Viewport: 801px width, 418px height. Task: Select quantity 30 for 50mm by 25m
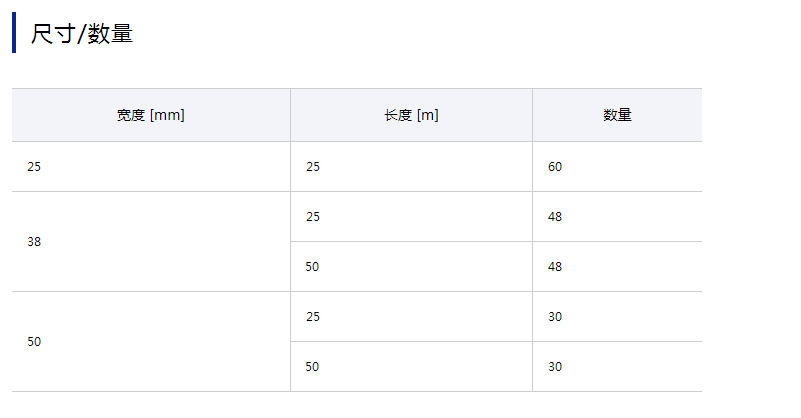click(x=555, y=317)
